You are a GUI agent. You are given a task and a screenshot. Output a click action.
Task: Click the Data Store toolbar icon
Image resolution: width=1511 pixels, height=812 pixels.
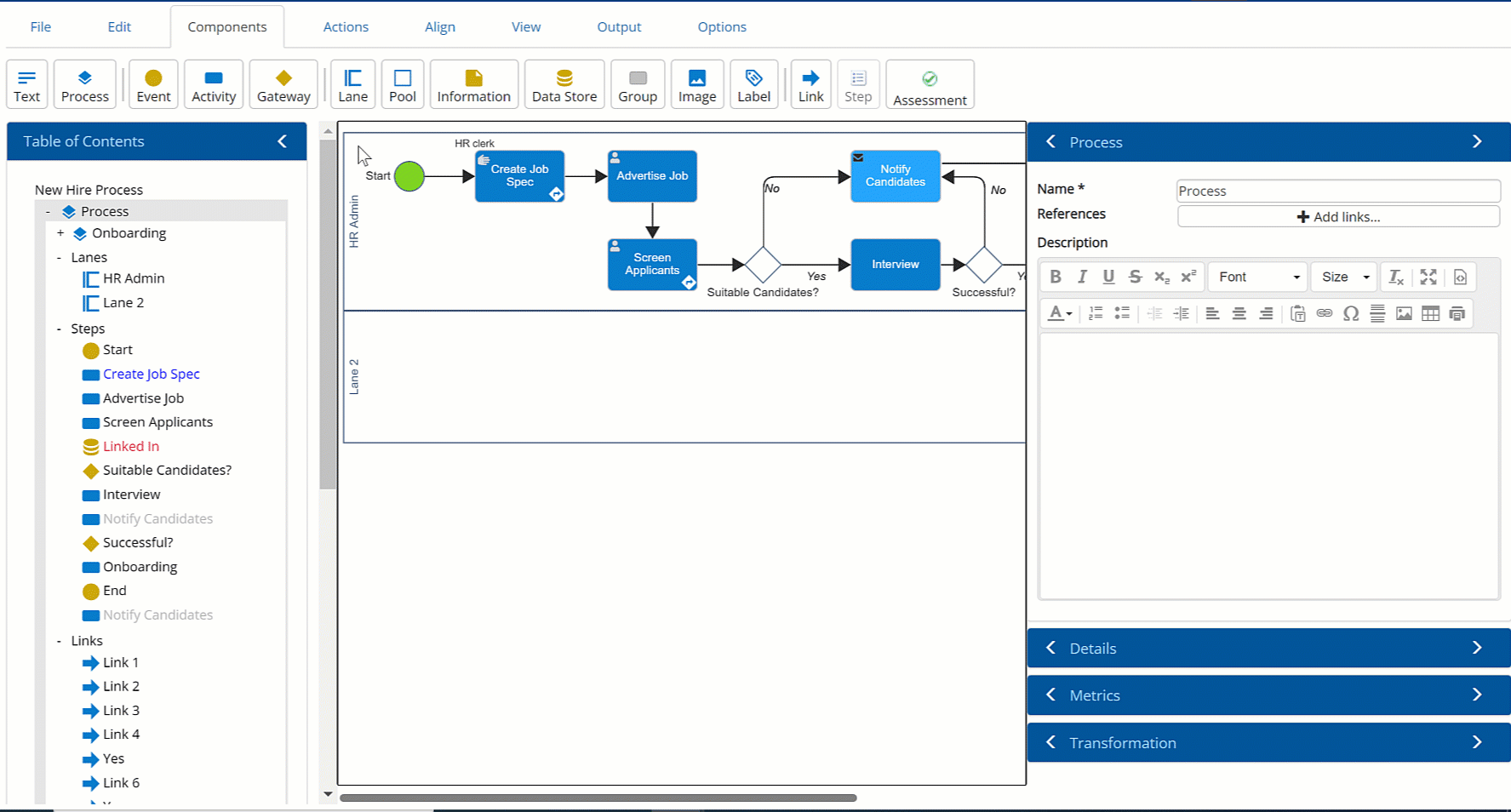(564, 84)
